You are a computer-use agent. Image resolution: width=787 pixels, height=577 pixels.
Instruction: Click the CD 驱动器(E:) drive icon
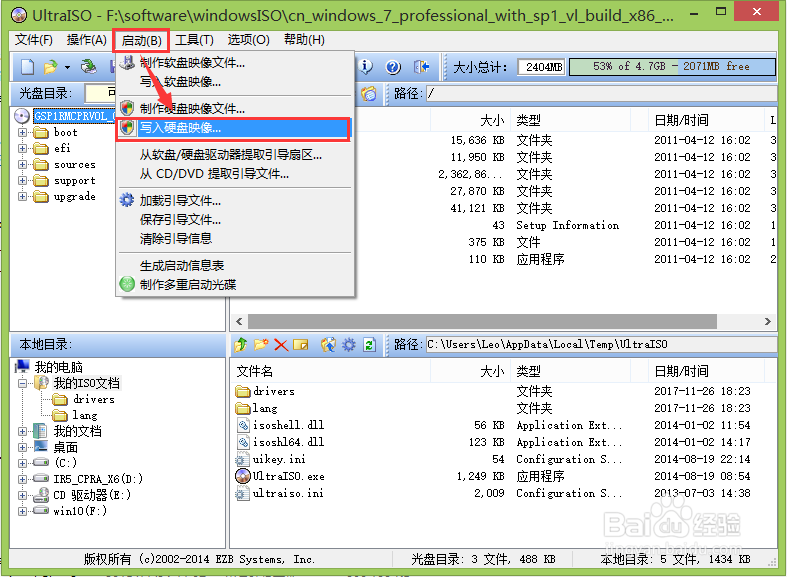[x=41, y=496]
